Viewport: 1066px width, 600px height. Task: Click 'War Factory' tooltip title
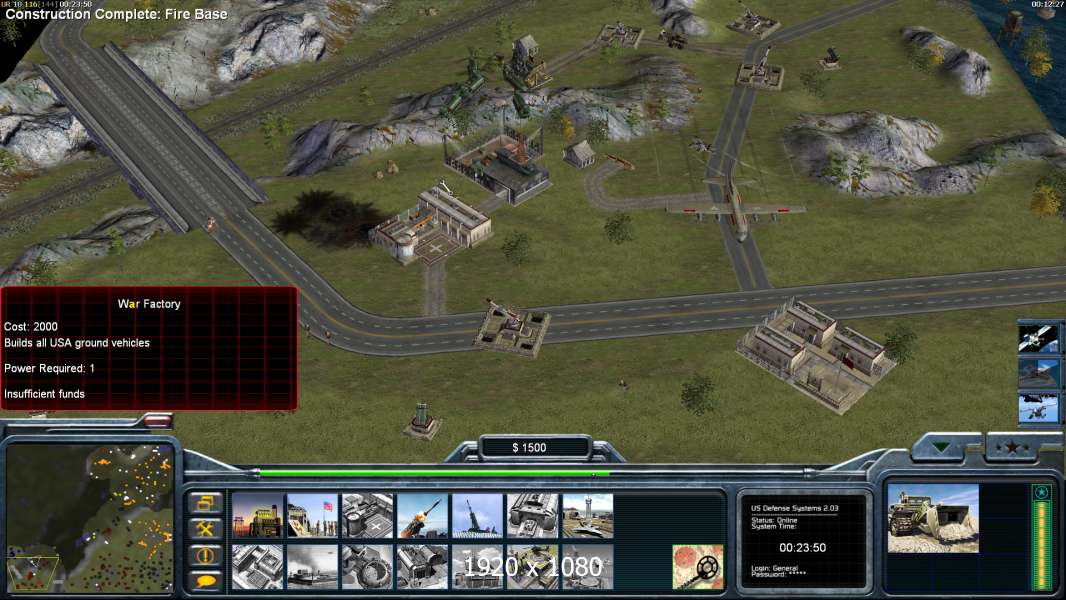(x=149, y=304)
